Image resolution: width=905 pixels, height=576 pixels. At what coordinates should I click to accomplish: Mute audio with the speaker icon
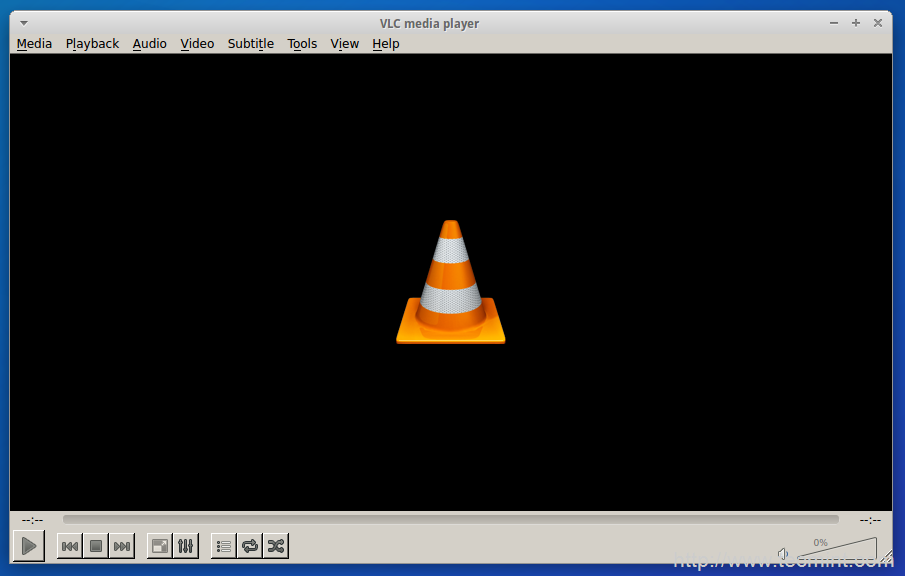point(783,554)
